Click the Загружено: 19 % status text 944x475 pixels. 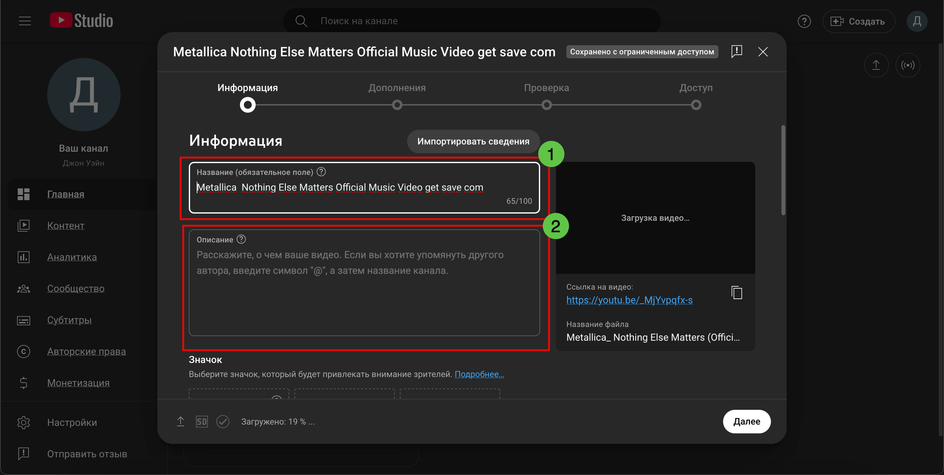pyautogui.click(x=278, y=422)
